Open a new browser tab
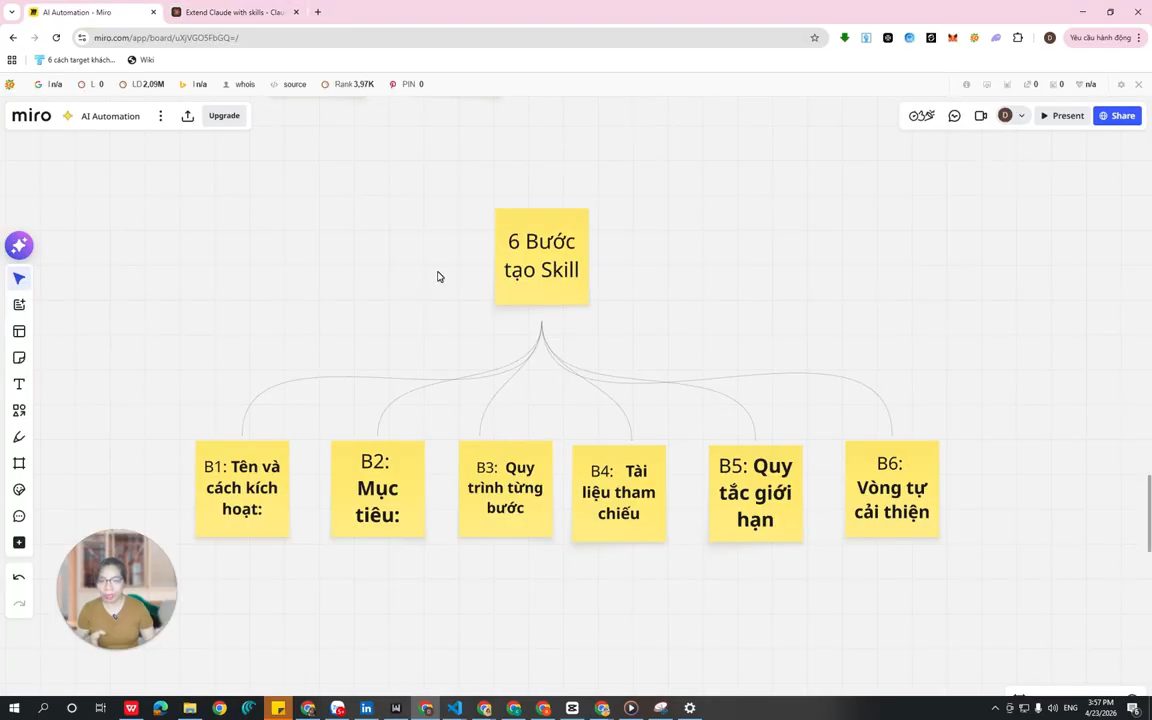1152x720 pixels. tap(318, 12)
